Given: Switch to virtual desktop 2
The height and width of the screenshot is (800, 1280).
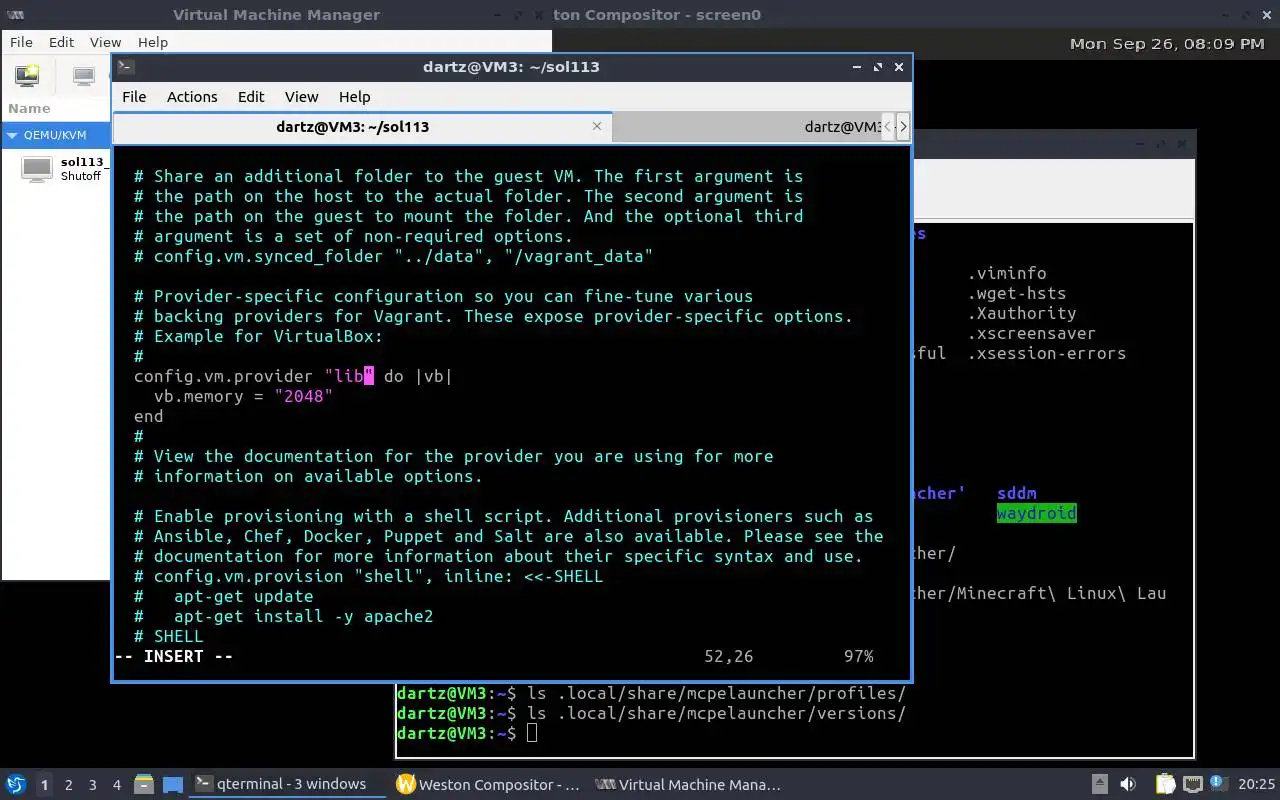Looking at the screenshot, I should pyautogui.click(x=68, y=785).
